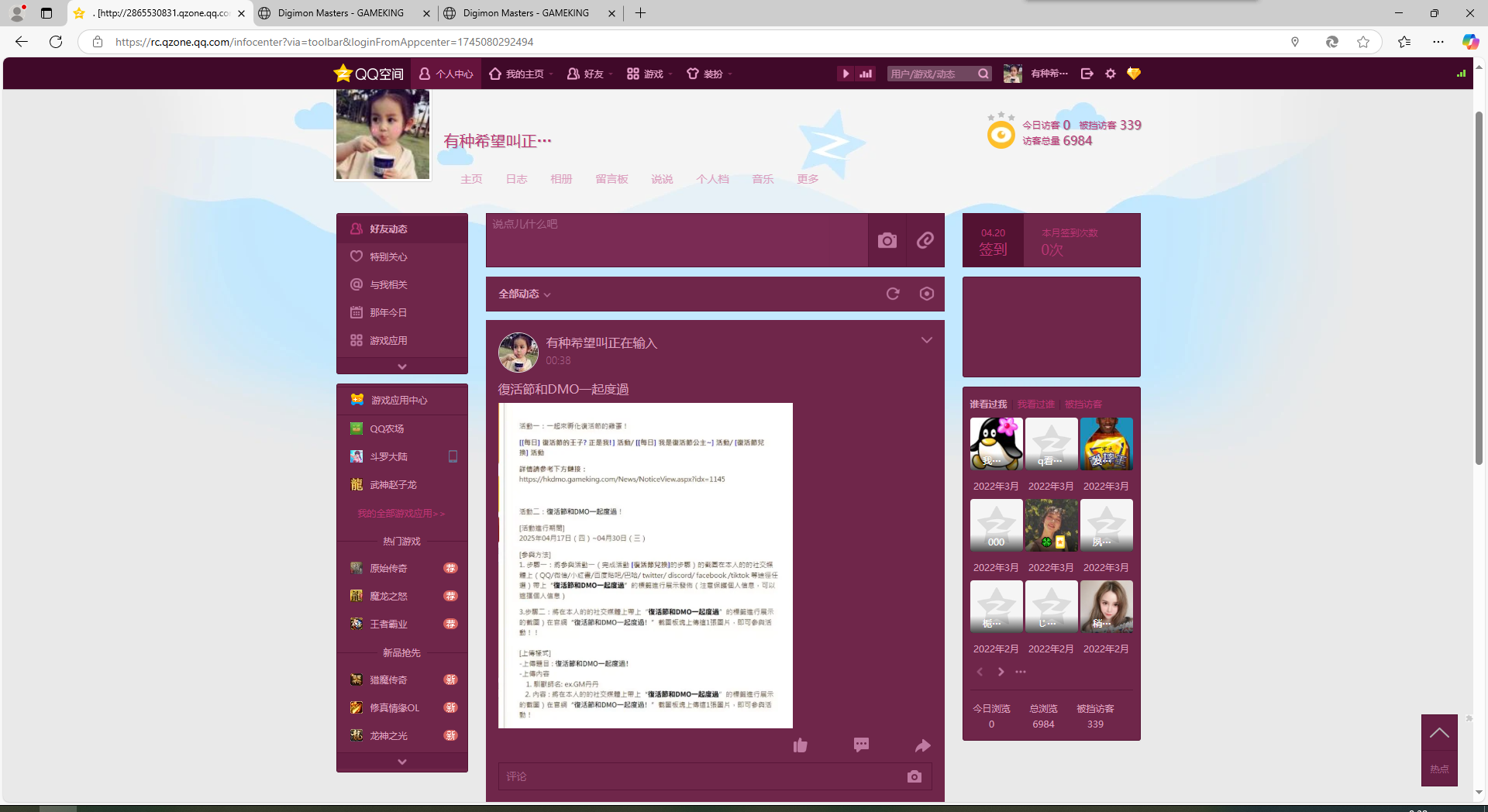The image size is (1488, 812).
Task: Go to 日志 profile tab
Action: pos(516,179)
